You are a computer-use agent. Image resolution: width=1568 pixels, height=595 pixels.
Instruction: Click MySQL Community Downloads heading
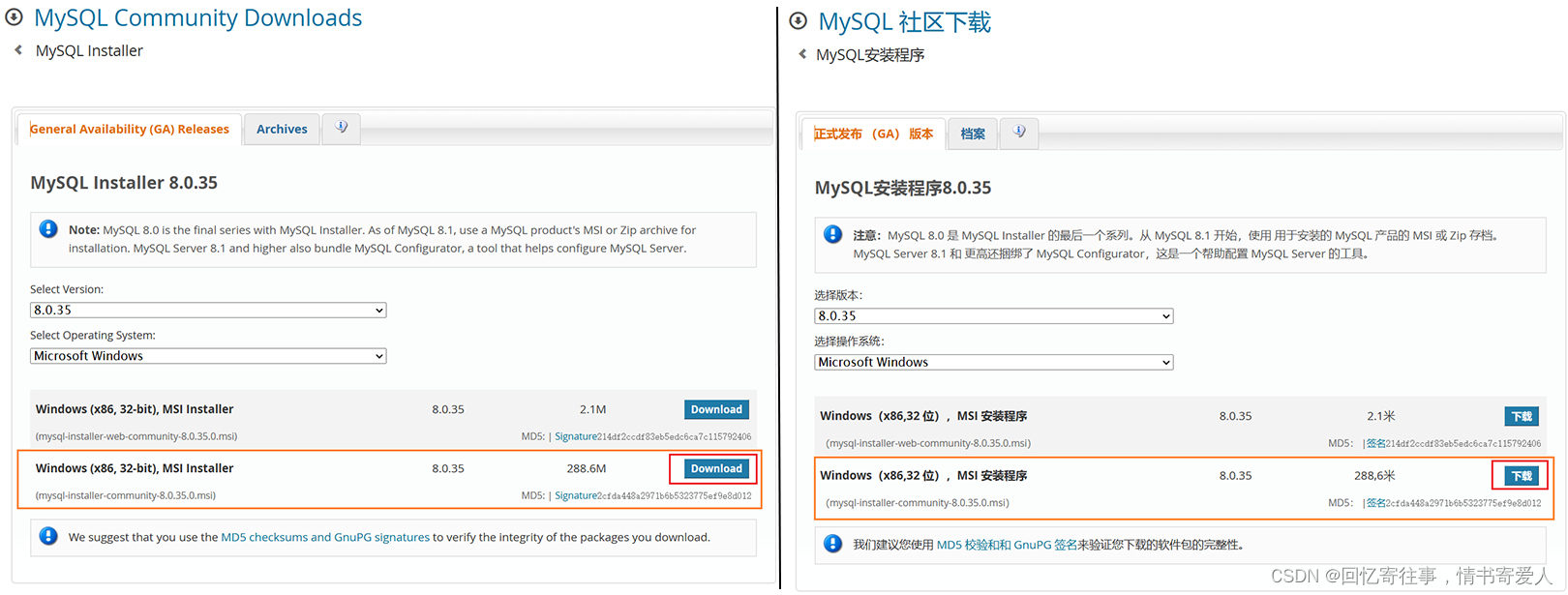197,17
